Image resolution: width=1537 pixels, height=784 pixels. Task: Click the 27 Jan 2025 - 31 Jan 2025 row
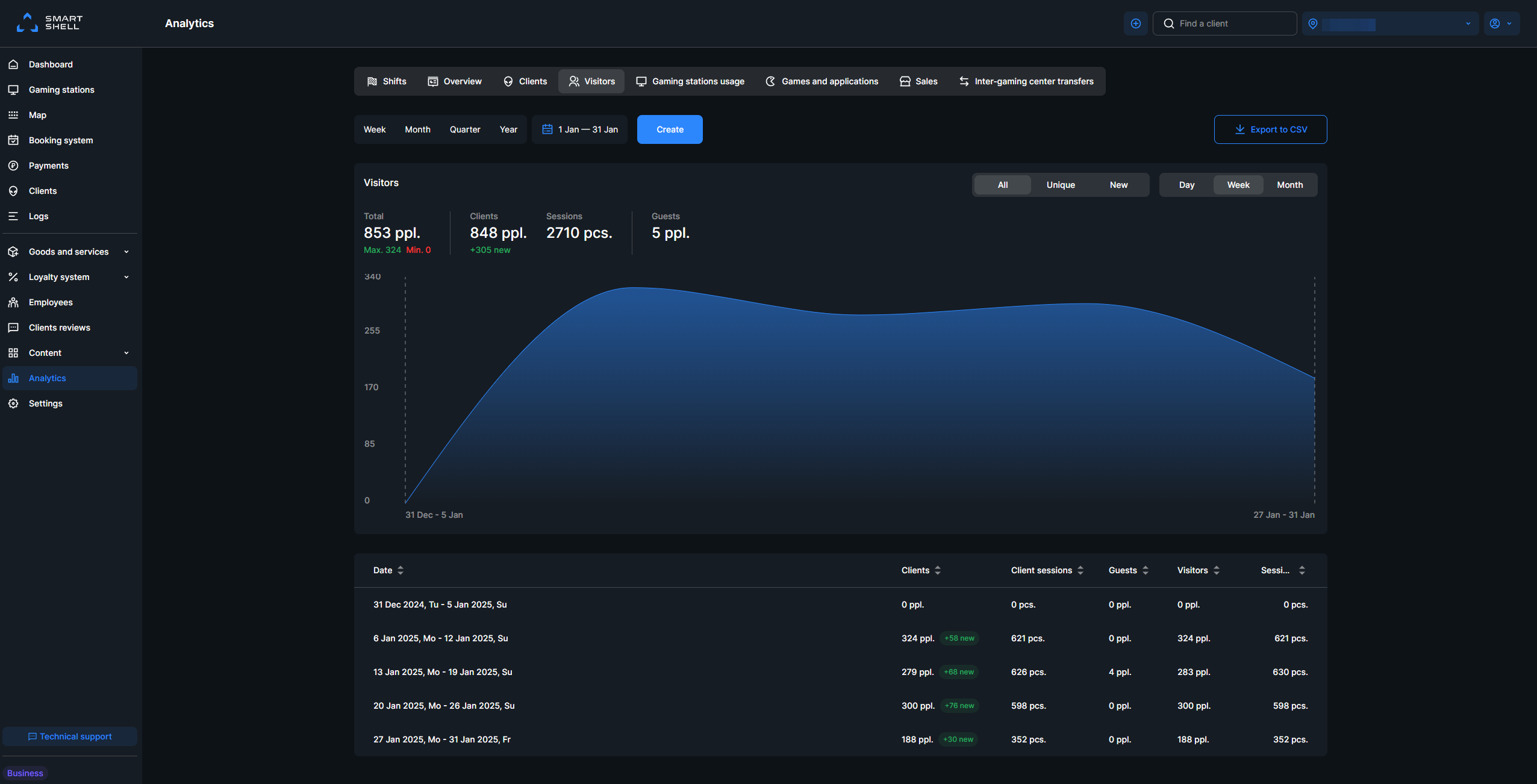[x=840, y=739]
